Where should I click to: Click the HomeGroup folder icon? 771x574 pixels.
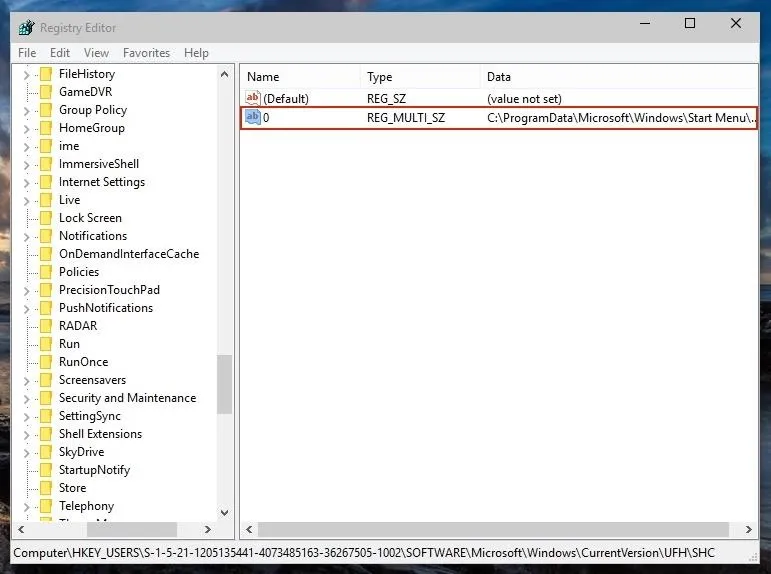tap(46, 128)
